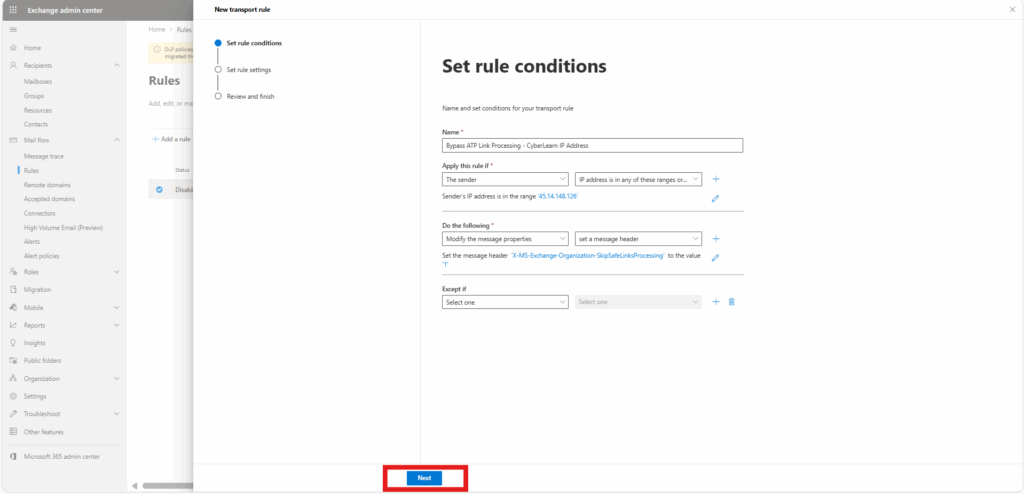The width and height of the screenshot is (1024, 494).
Task: Open 'Modify the message properties' dropdown
Action: pos(505,239)
